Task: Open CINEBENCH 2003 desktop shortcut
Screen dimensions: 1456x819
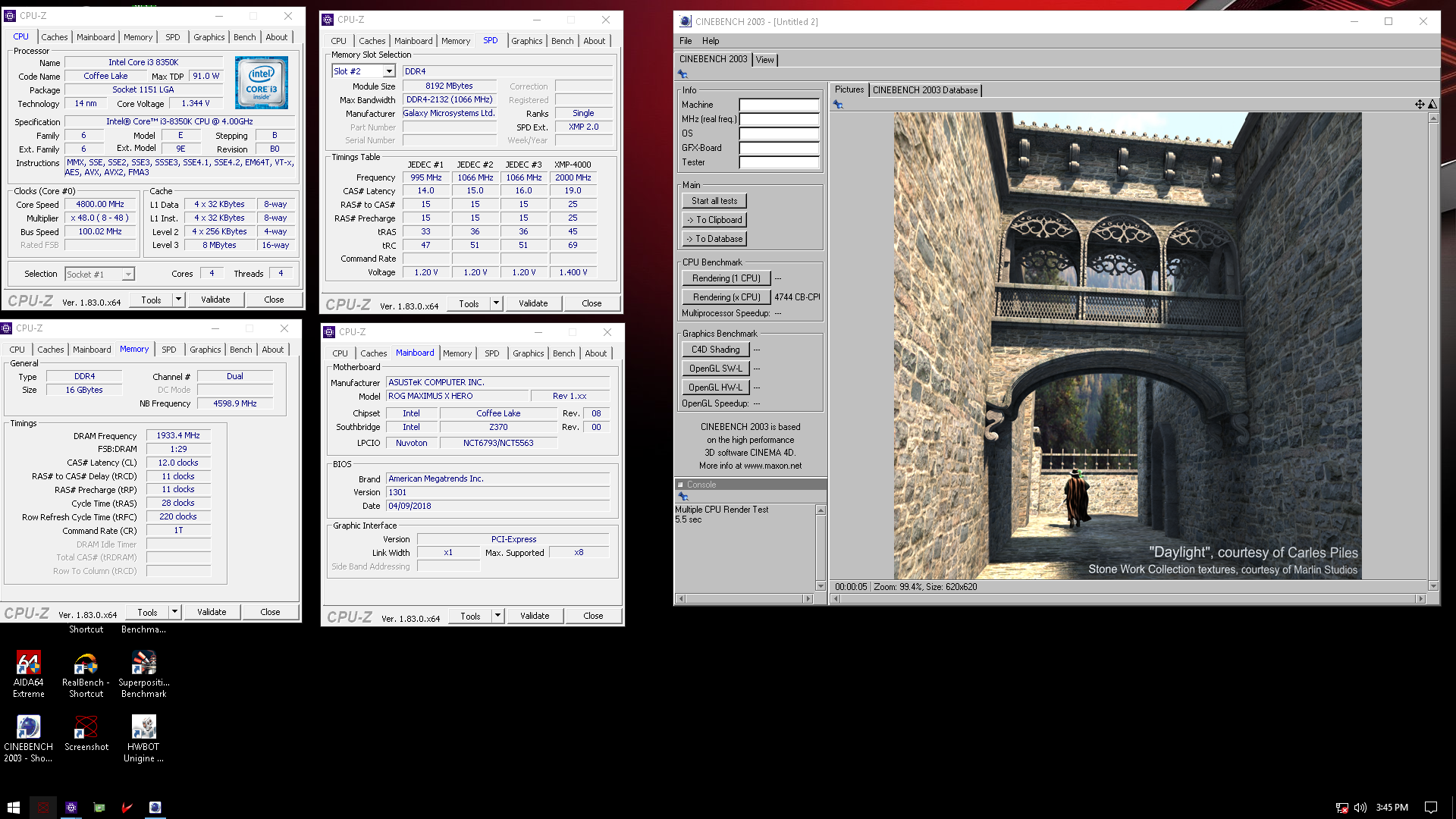Action: pyautogui.click(x=28, y=738)
